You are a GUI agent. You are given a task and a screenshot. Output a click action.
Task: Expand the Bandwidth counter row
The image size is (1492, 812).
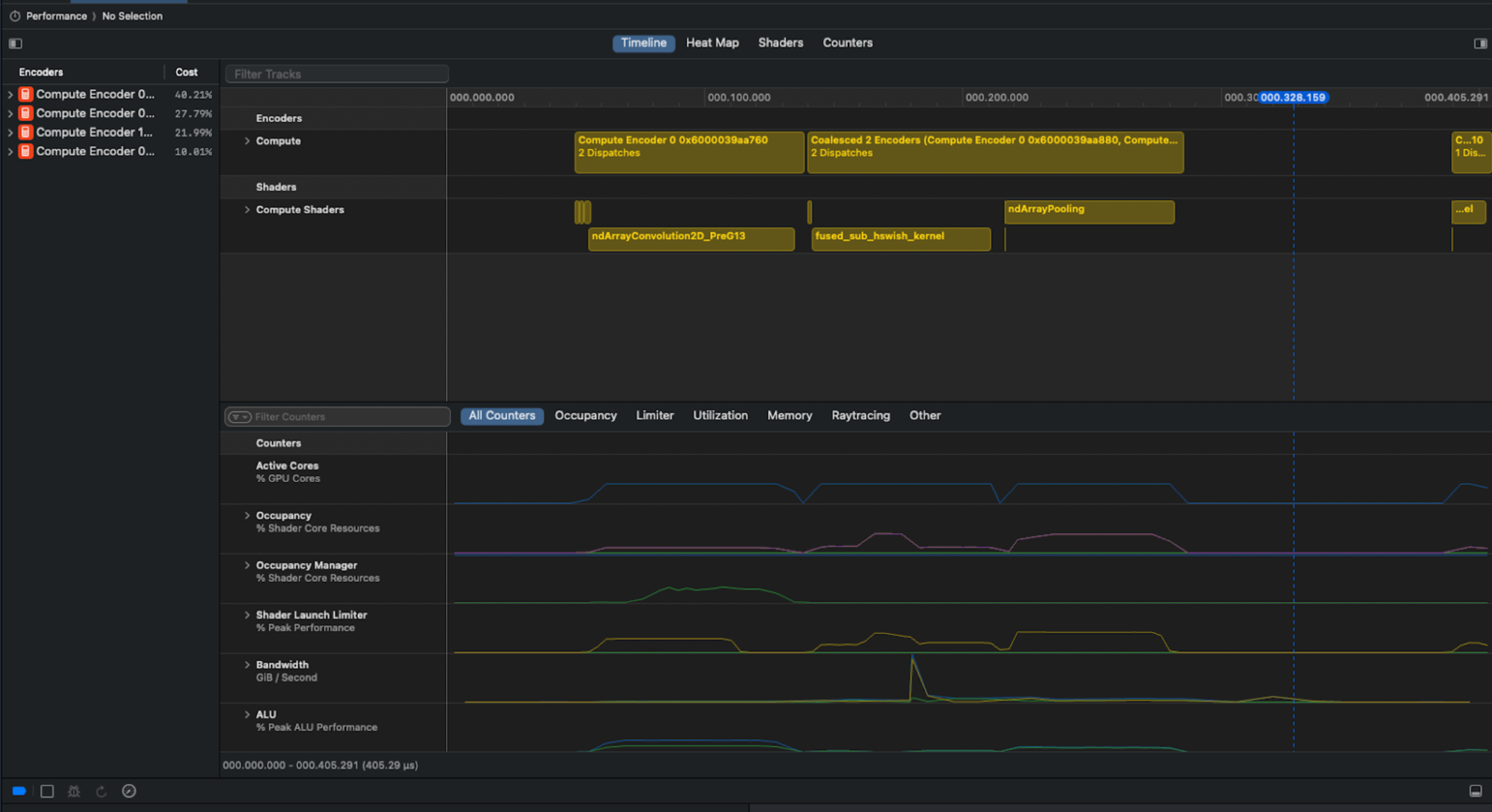tap(247, 665)
